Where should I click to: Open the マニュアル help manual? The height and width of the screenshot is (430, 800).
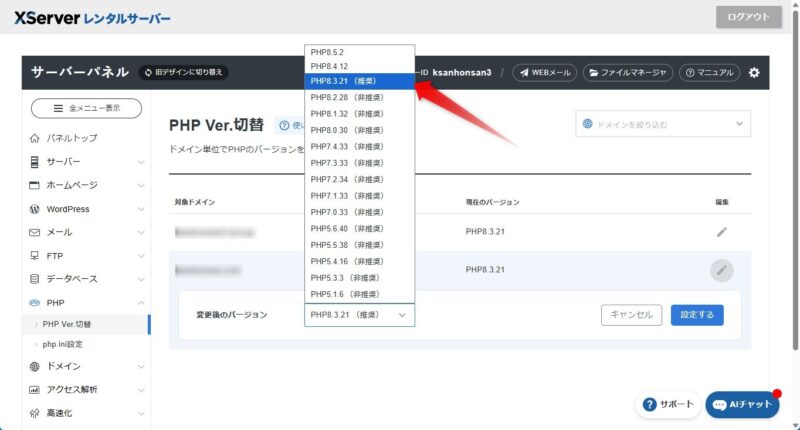pos(710,72)
